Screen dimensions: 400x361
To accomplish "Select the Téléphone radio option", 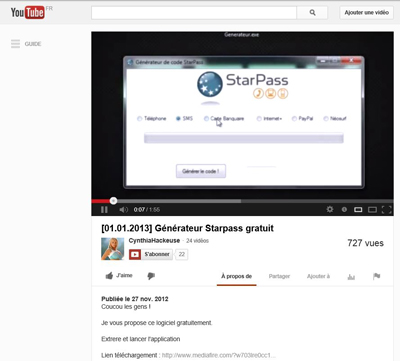I will pos(139,119).
